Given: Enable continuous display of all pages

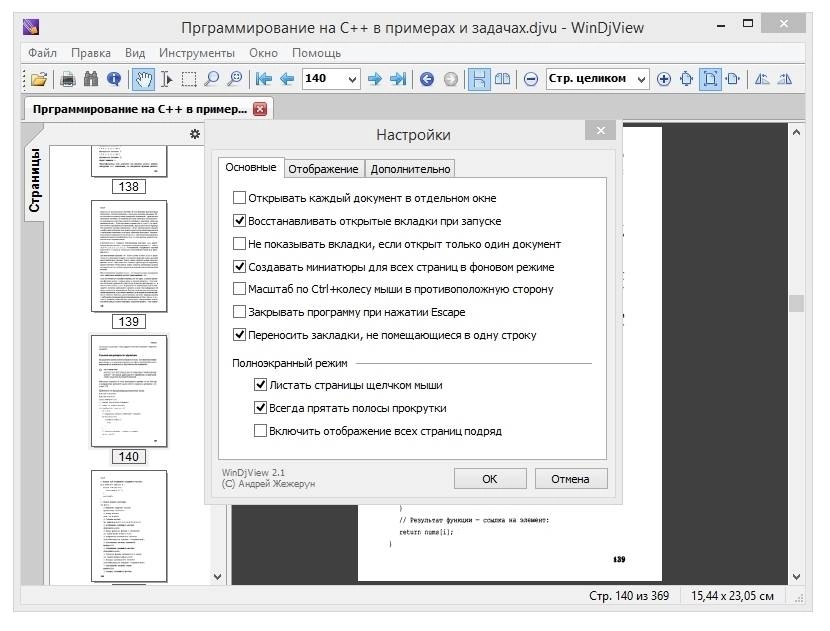Looking at the screenshot, I should click(260, 430).
